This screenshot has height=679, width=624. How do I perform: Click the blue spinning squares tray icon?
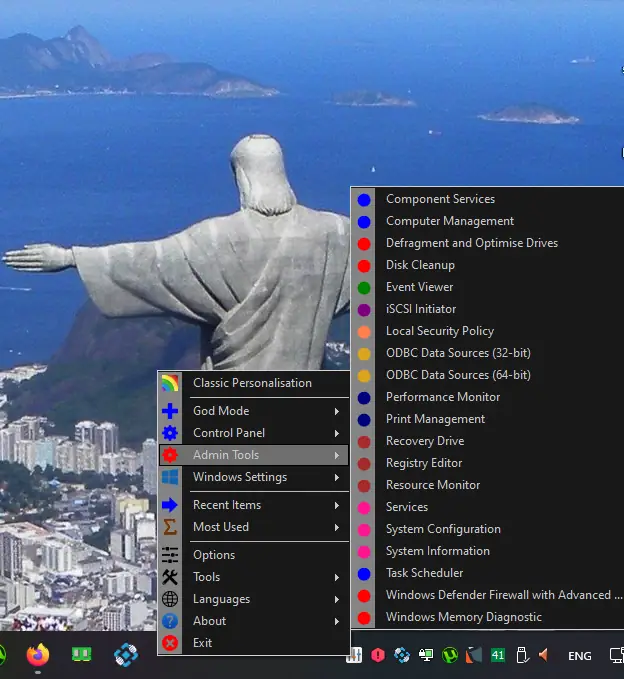coord(402,655)
